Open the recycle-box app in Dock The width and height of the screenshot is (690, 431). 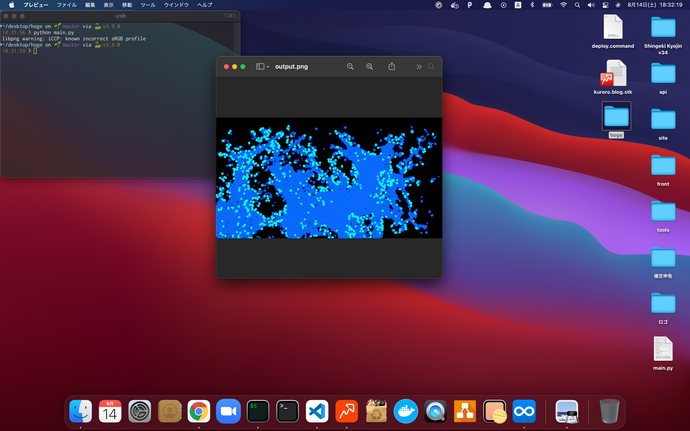[x=376, y=411]
